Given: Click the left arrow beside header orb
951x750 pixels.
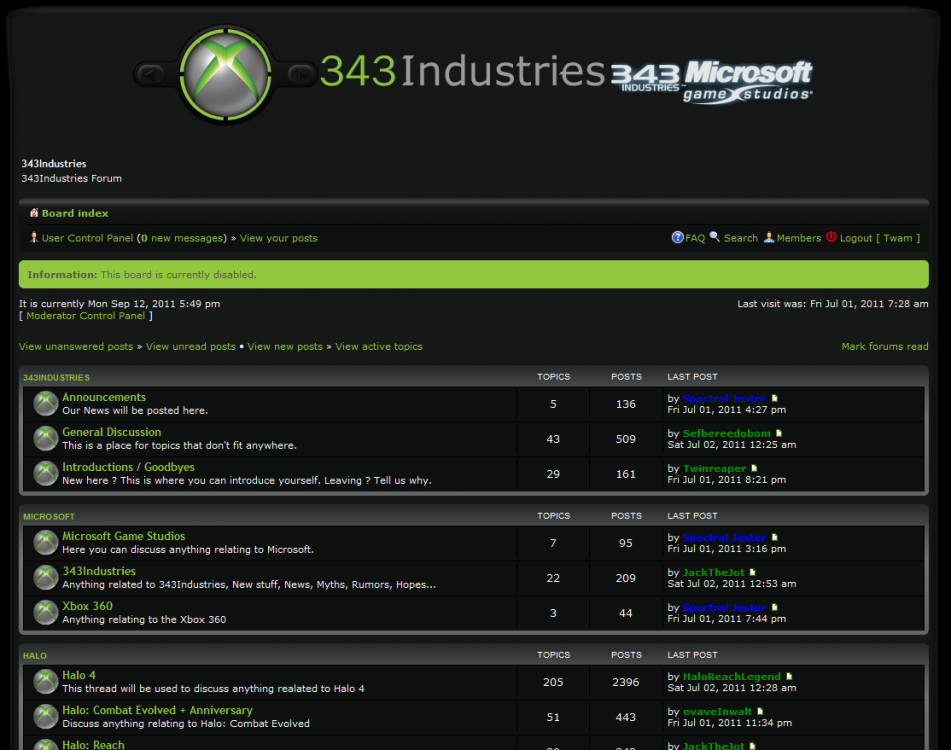Looking at the screenshot, I should click(150, 74).
